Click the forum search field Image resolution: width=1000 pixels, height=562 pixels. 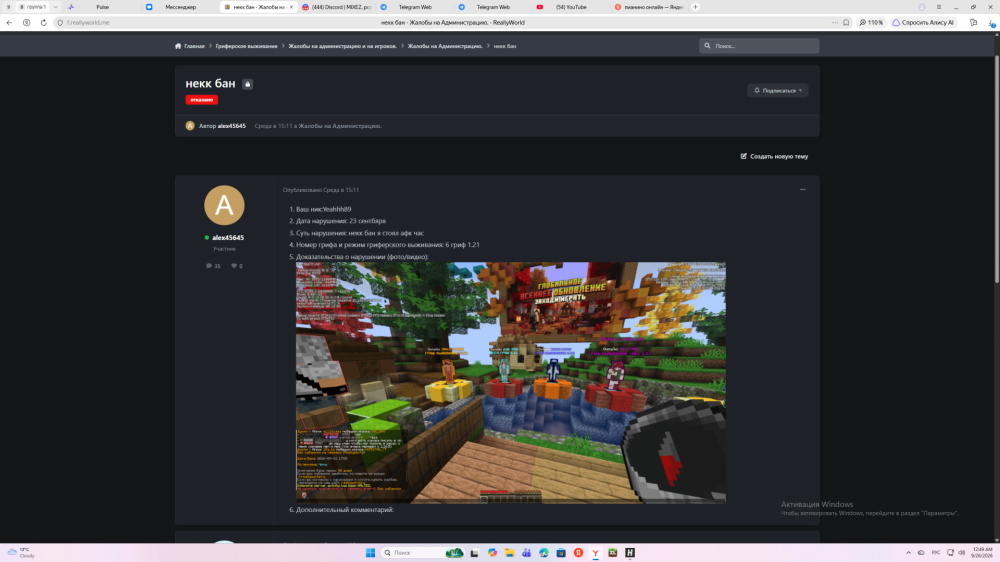click(759, 46)
